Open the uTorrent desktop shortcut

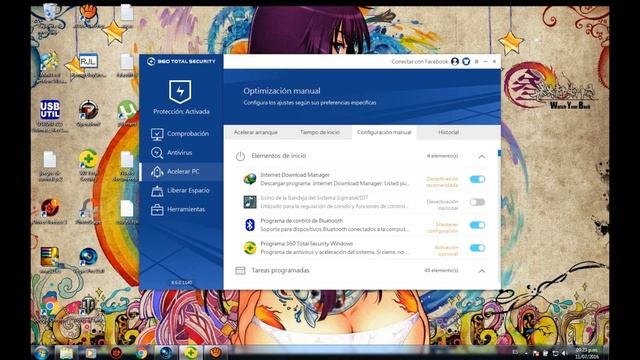click(127, 110)
